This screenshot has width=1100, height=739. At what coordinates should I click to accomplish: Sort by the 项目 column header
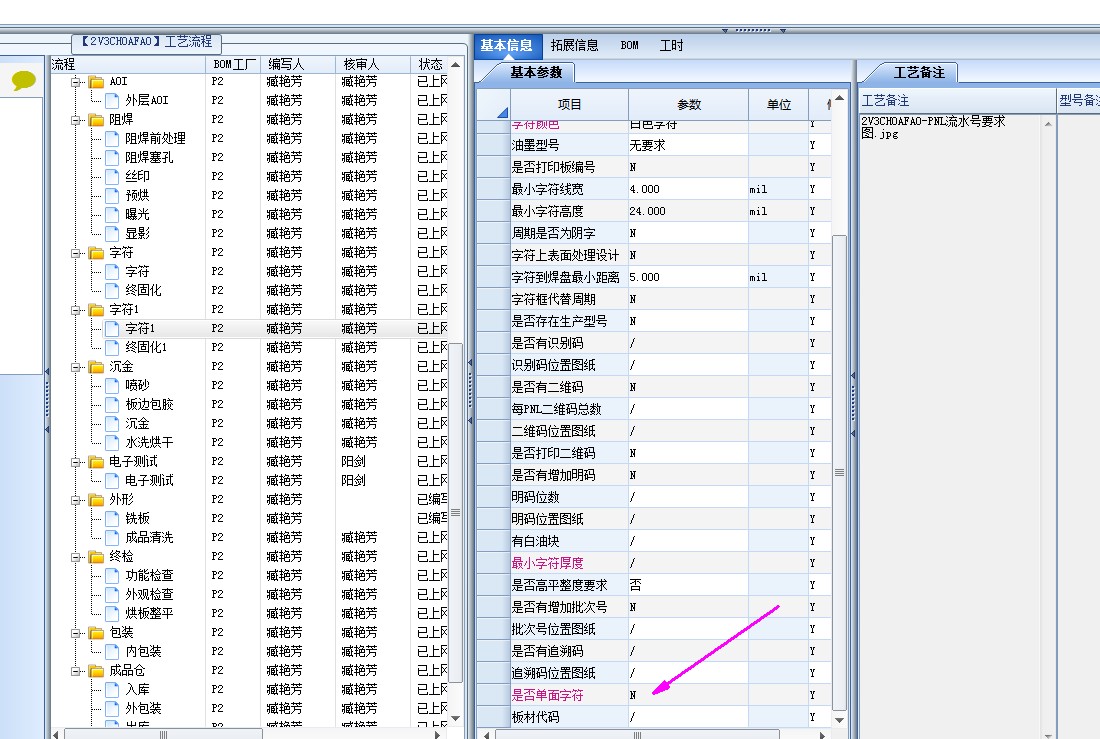(x=569, y=105)
